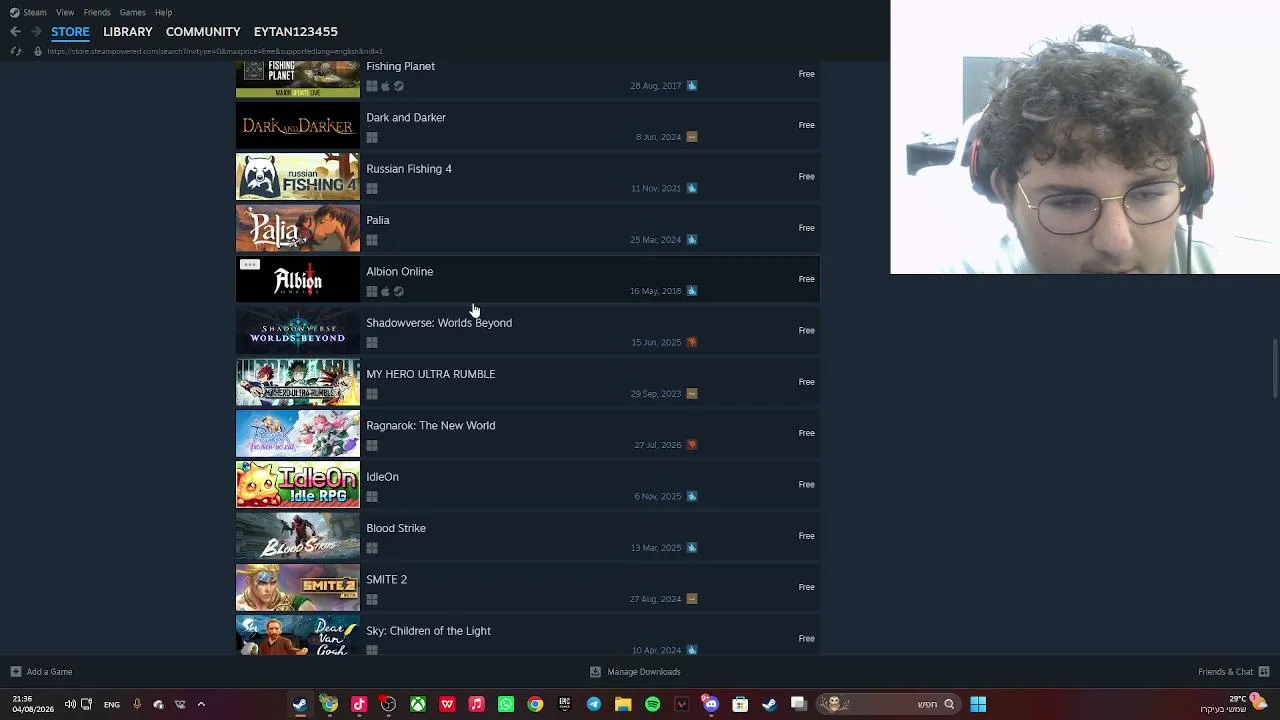Switch to the LIBRARY tab
Screen dimensions: 1280x720
click(x=128, y=32)
